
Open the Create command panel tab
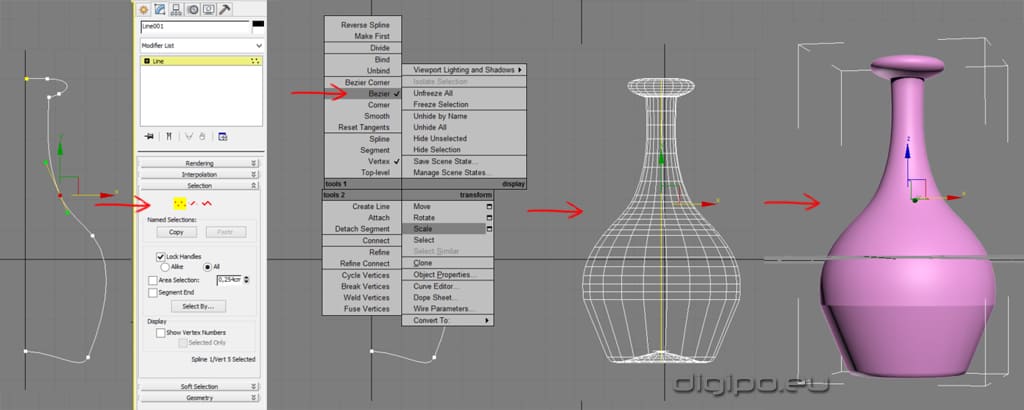click(145, 9)
